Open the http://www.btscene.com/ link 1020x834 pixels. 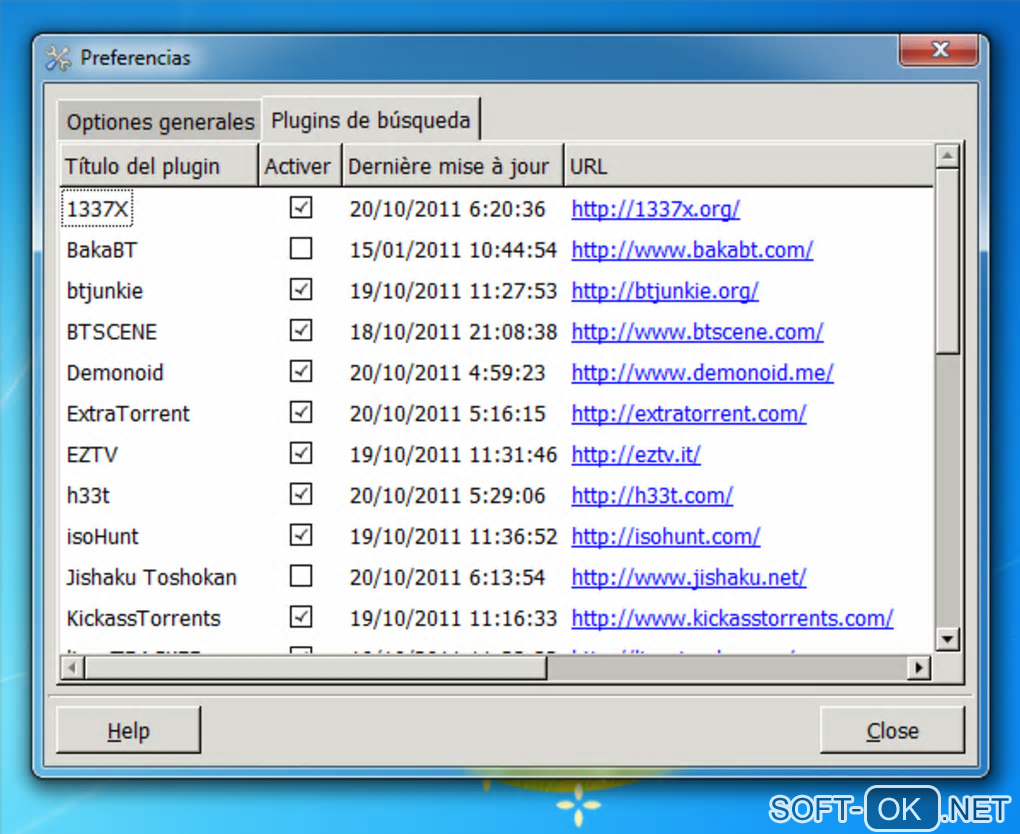[697, 332]
